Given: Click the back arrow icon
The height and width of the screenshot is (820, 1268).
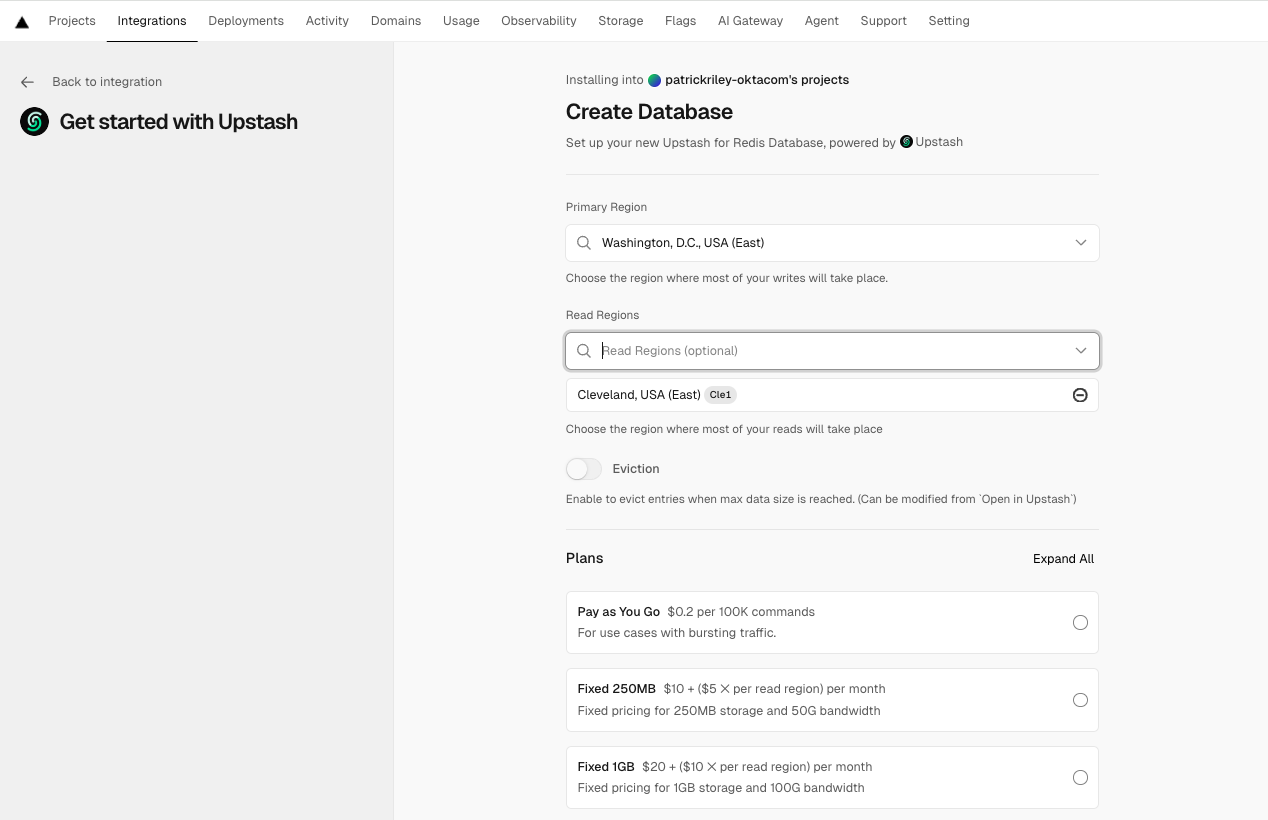Looking at the screenshot, I should click(x=28, y=82).
